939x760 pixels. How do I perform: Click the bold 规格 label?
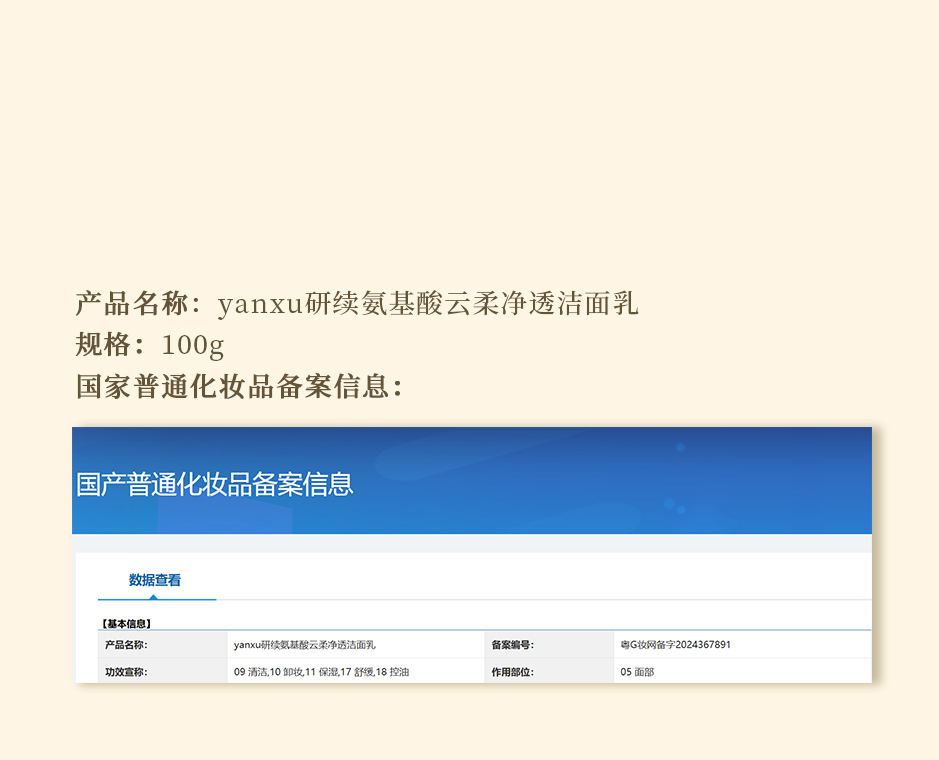[x=104, y=345]
